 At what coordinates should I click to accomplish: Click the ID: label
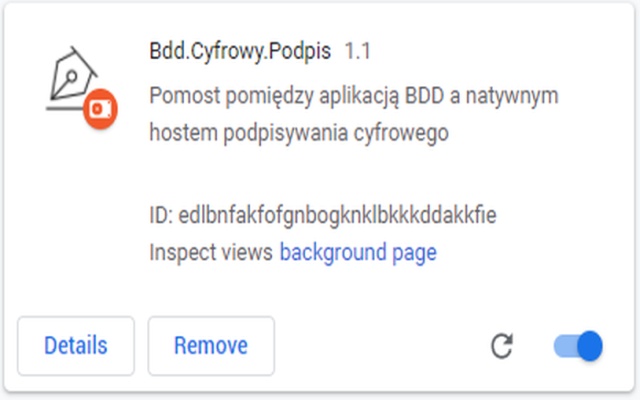coord(163,215)
